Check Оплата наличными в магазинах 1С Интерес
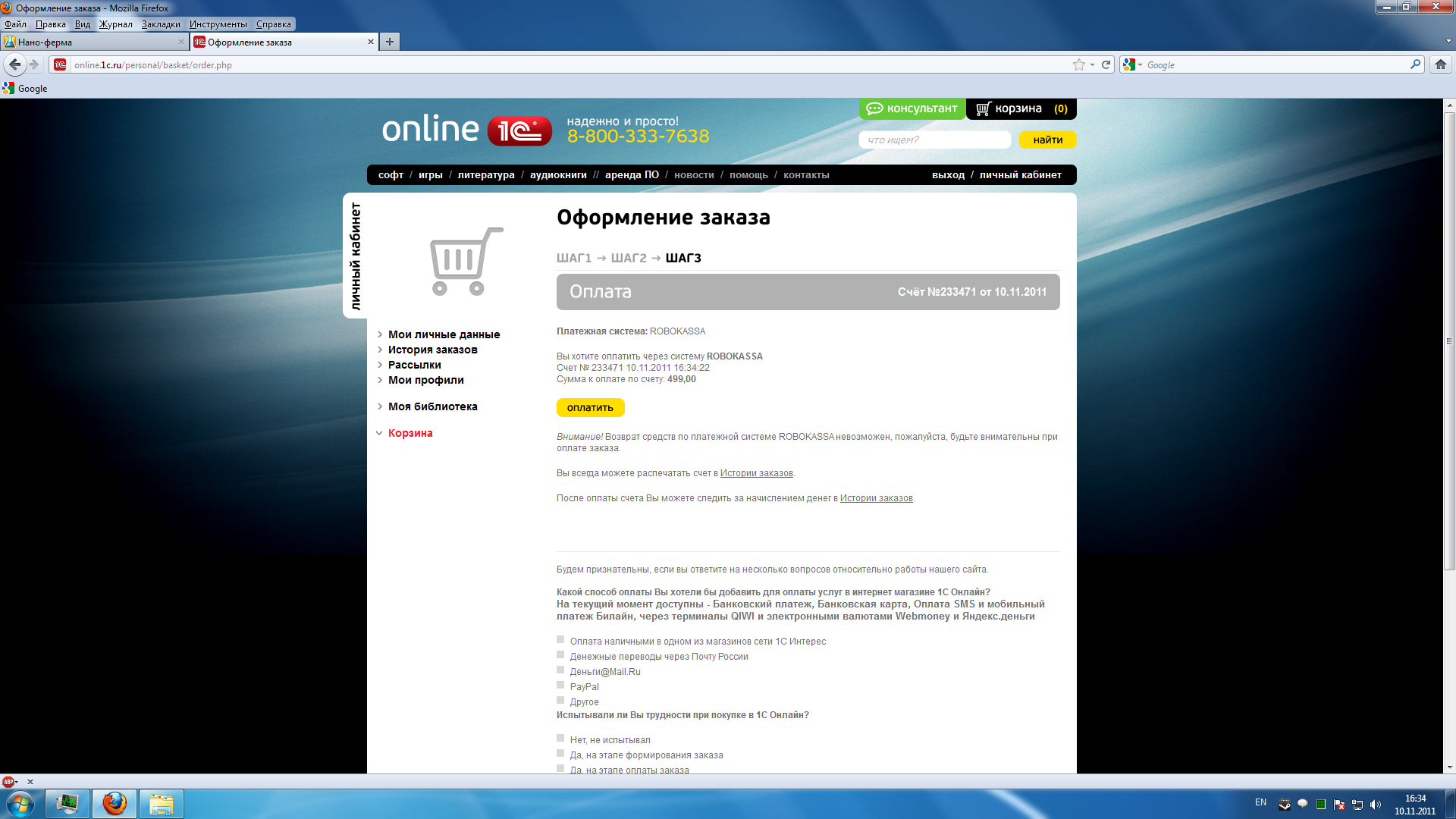The height and width of the screenshot is (819, 1456). (x=560, y=639)
